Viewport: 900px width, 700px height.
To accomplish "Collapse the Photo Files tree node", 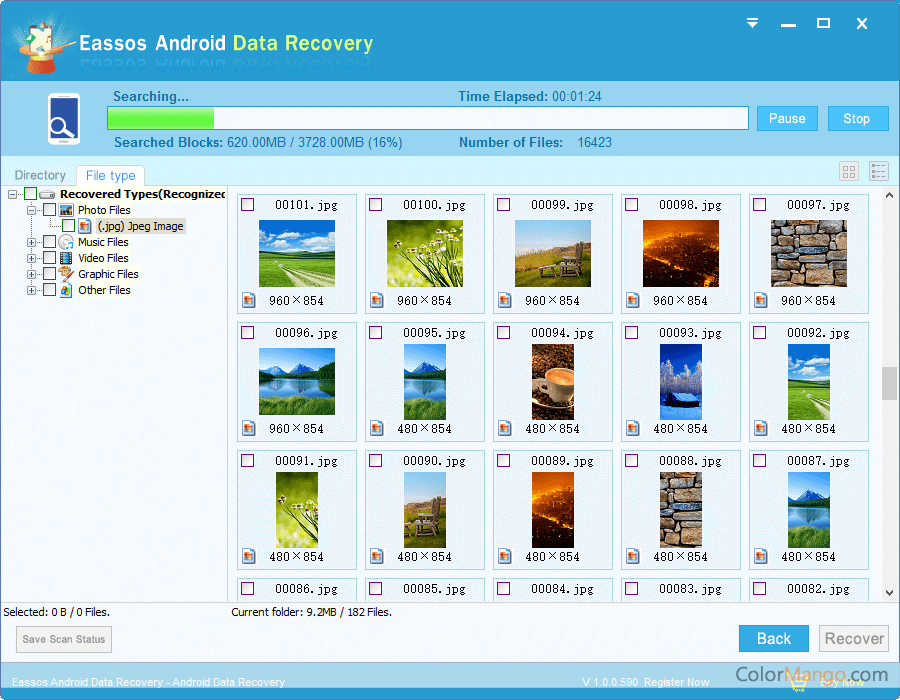I will pyautogui.click(x=32, y=210).
